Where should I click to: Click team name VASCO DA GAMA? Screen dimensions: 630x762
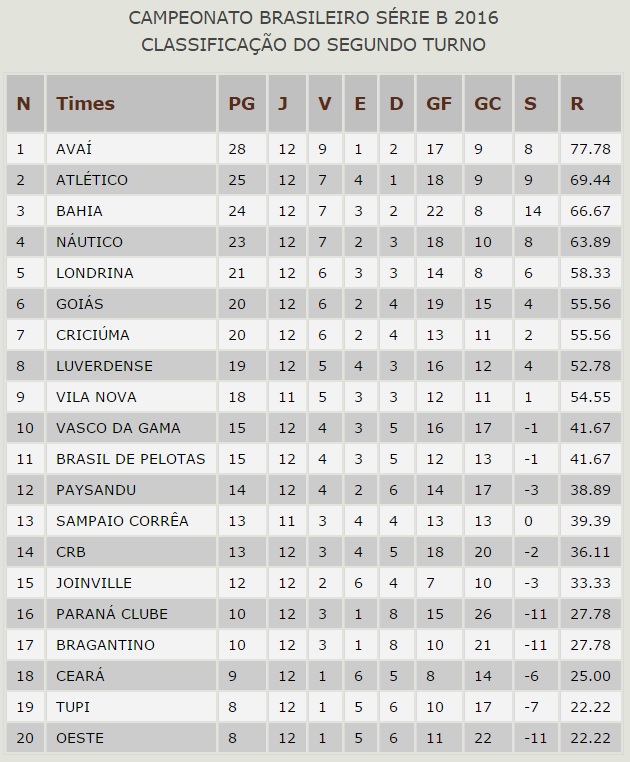coord(118,428)
